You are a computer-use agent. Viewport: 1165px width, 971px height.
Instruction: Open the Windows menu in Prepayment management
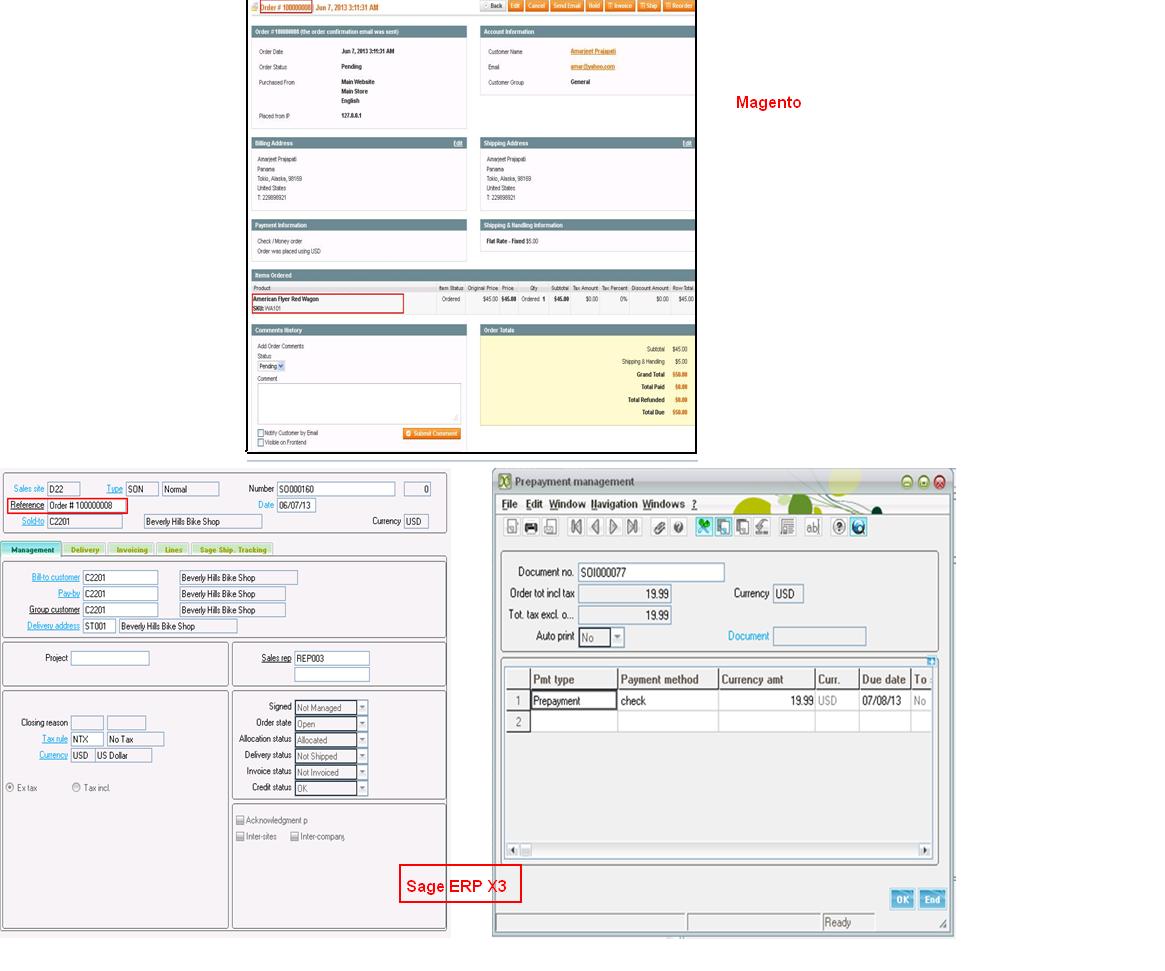(663, 504)
